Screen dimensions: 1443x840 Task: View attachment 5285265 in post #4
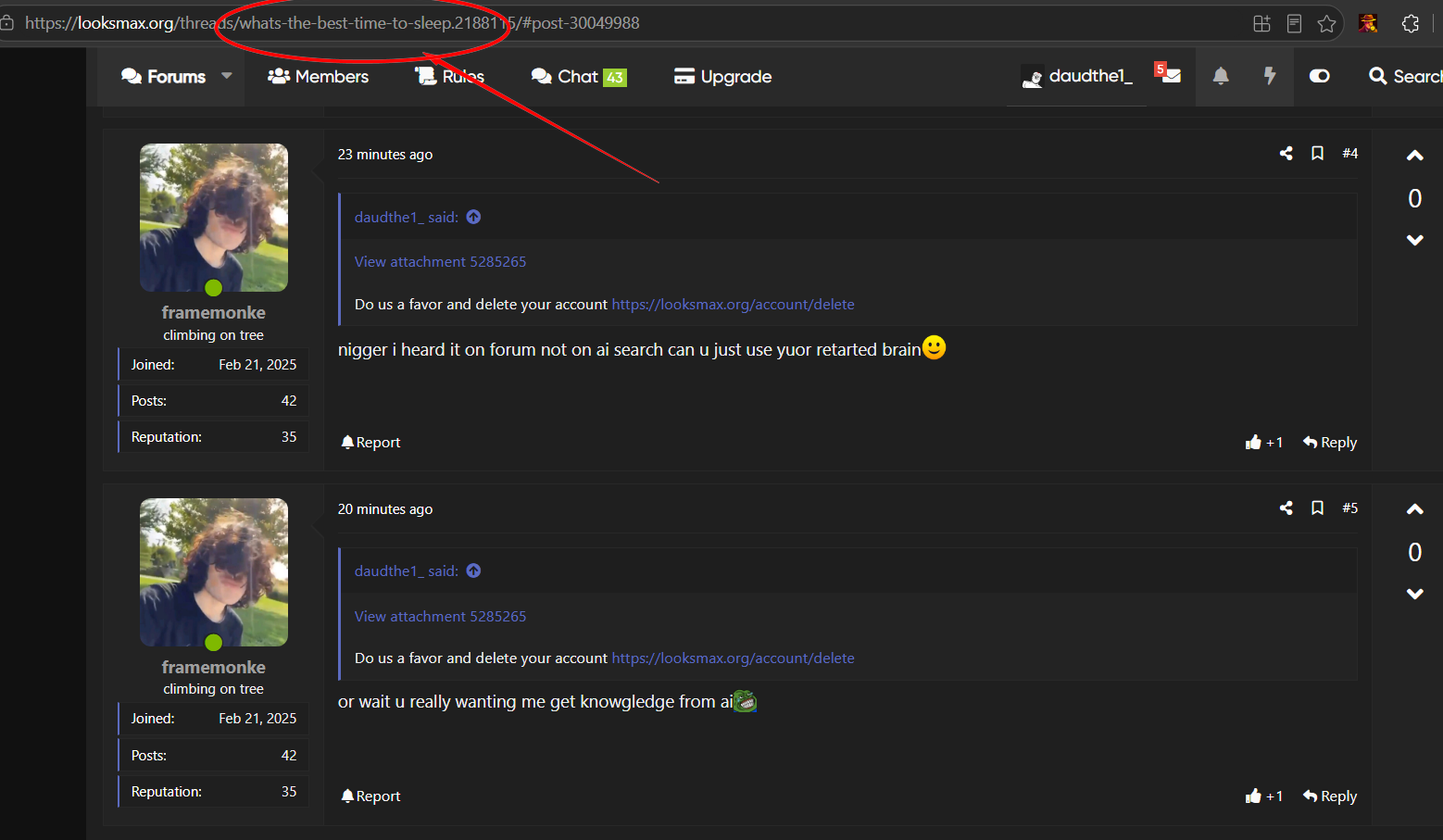point(440,262)
